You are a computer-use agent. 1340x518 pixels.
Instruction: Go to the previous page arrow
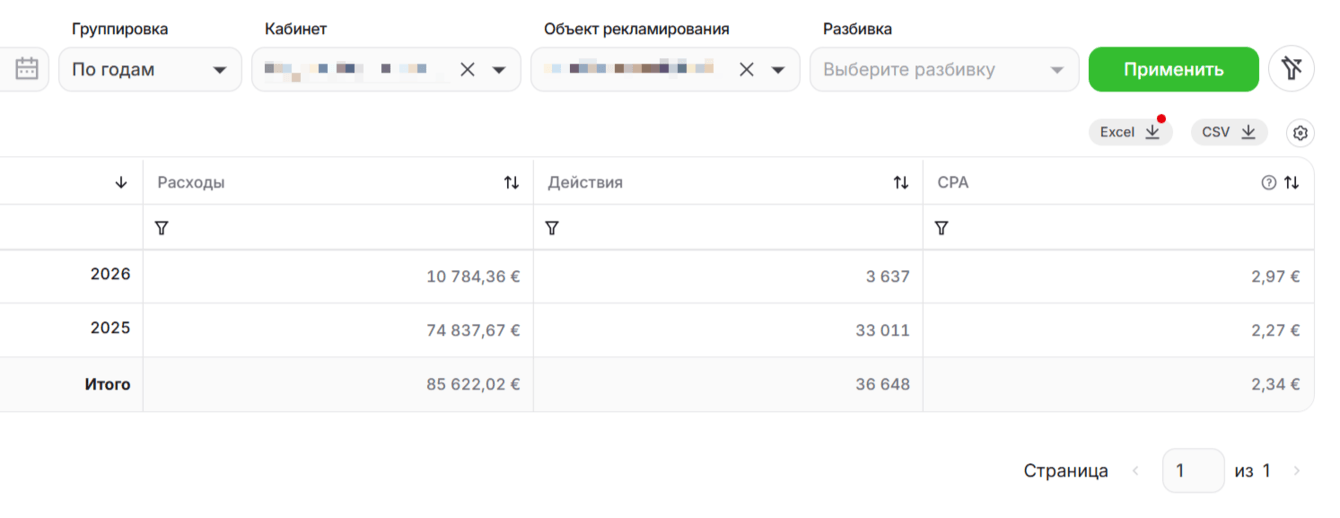[x=1135, y=471]
